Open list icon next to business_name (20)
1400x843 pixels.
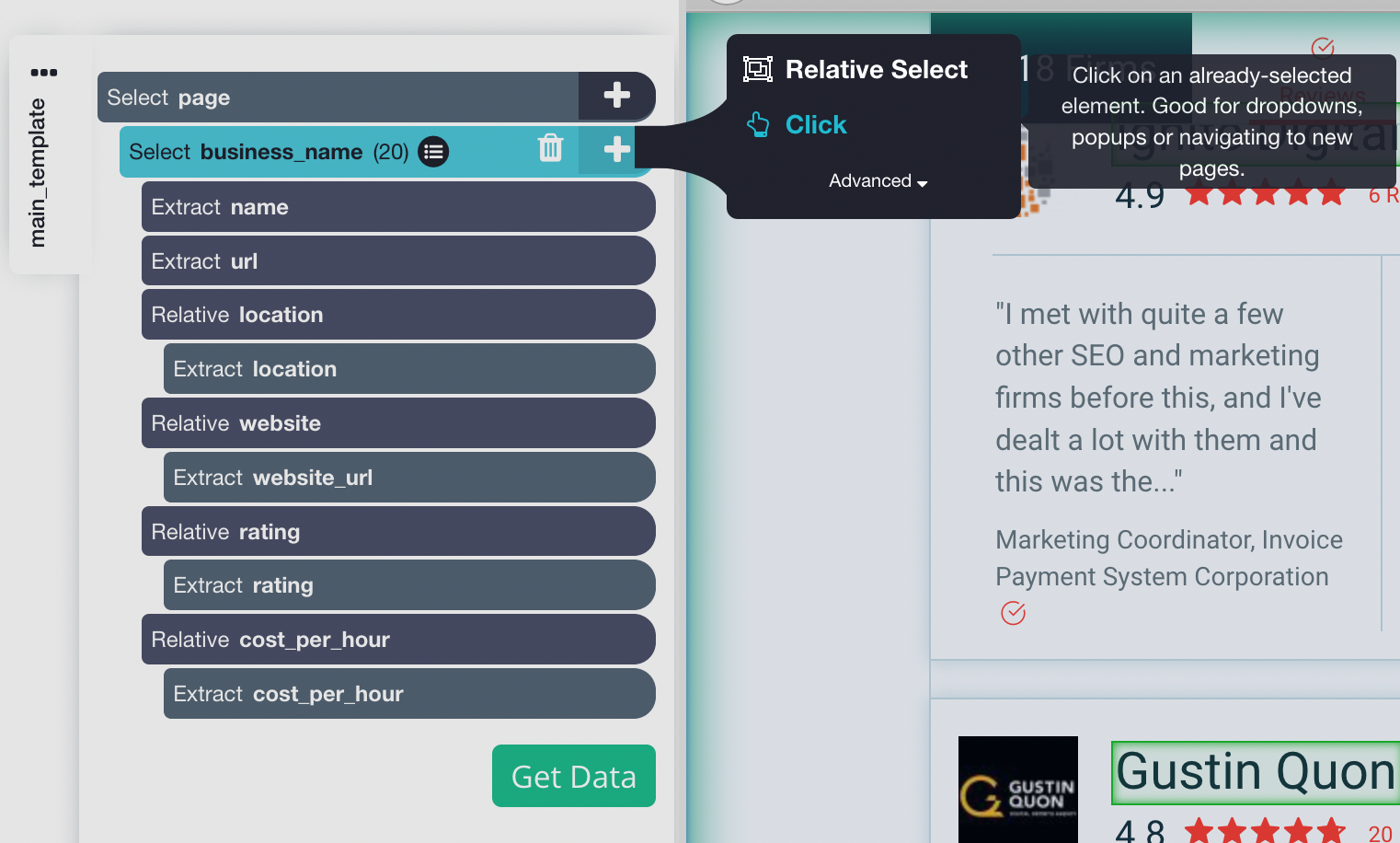433,151
